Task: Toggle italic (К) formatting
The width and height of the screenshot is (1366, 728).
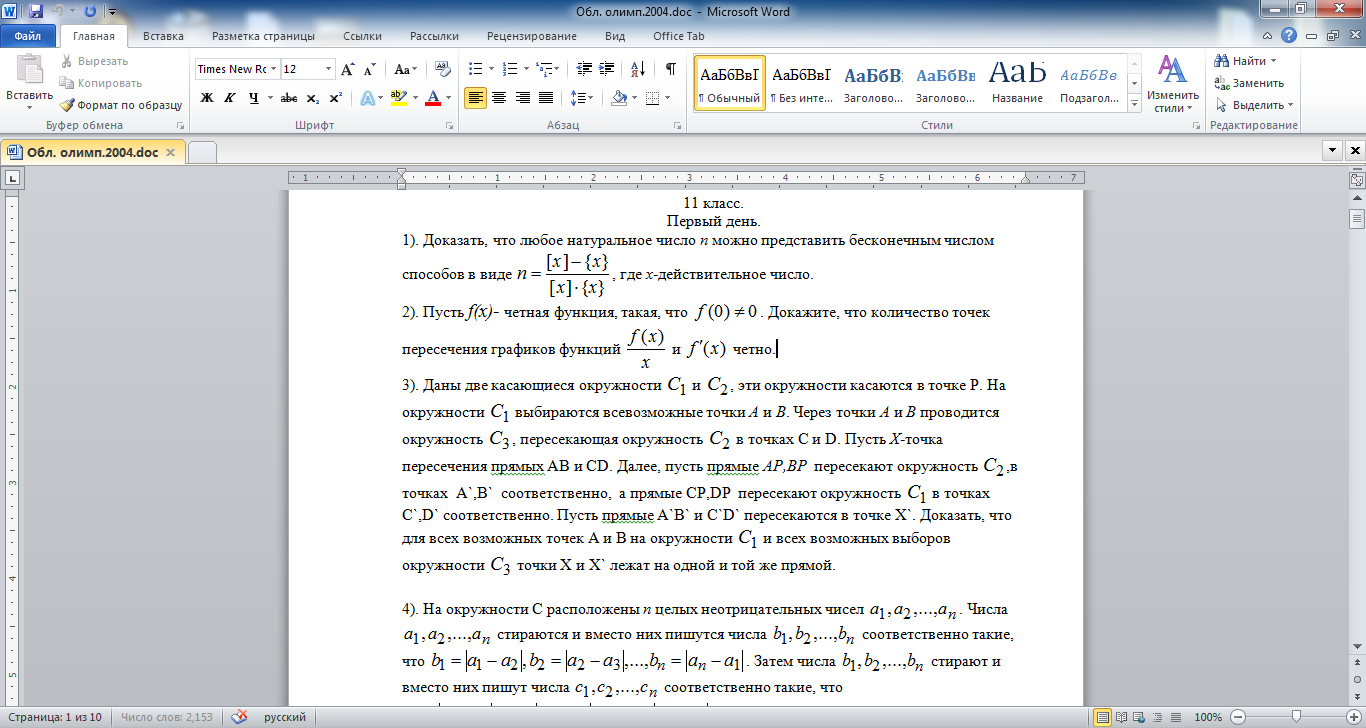Action: click(x=230, y=98)
